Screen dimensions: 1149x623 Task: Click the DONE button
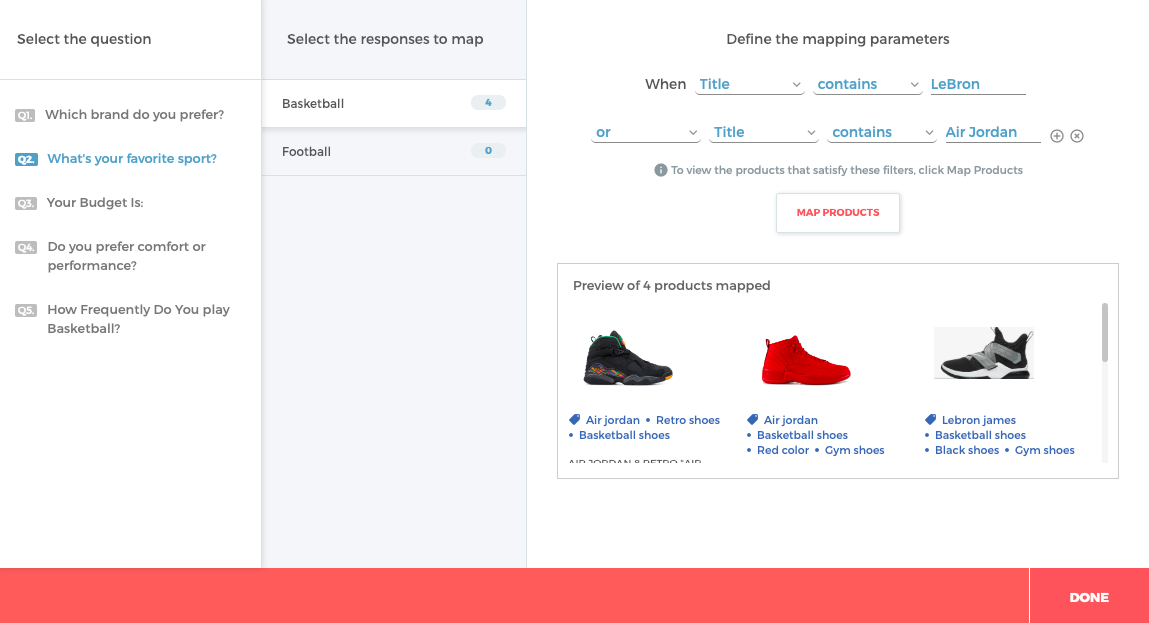point(1089,597)
